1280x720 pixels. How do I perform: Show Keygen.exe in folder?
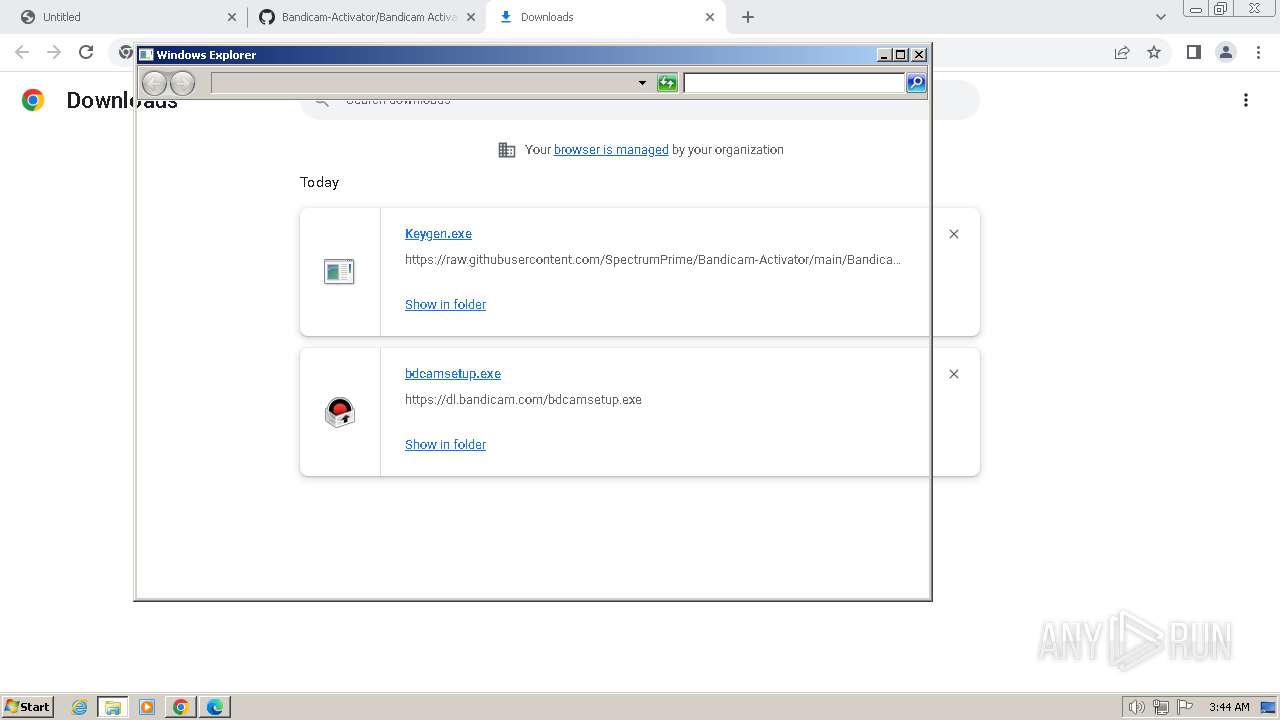445,304
